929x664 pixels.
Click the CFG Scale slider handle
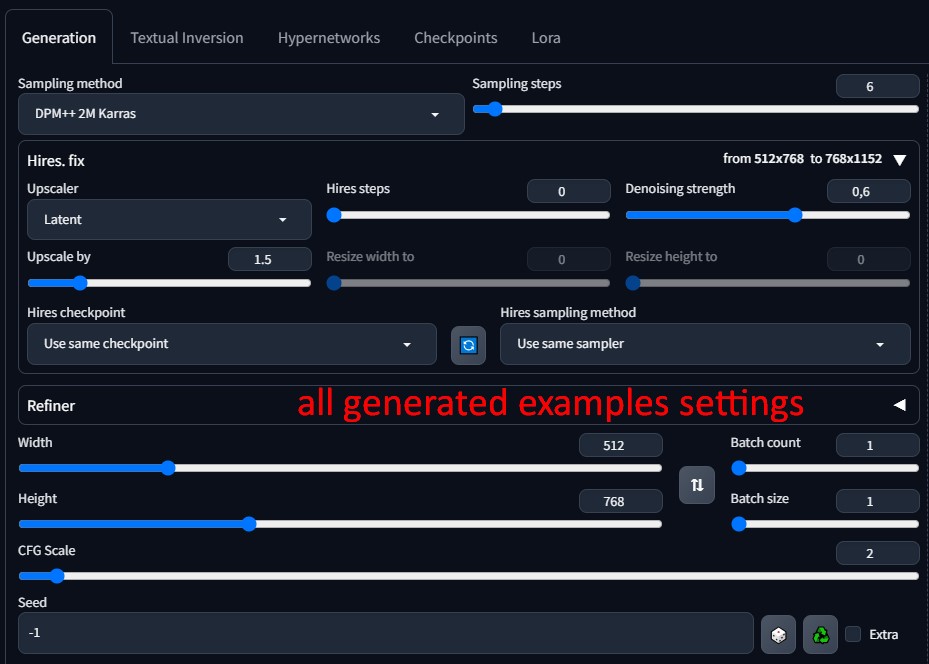tap(57, 576)
